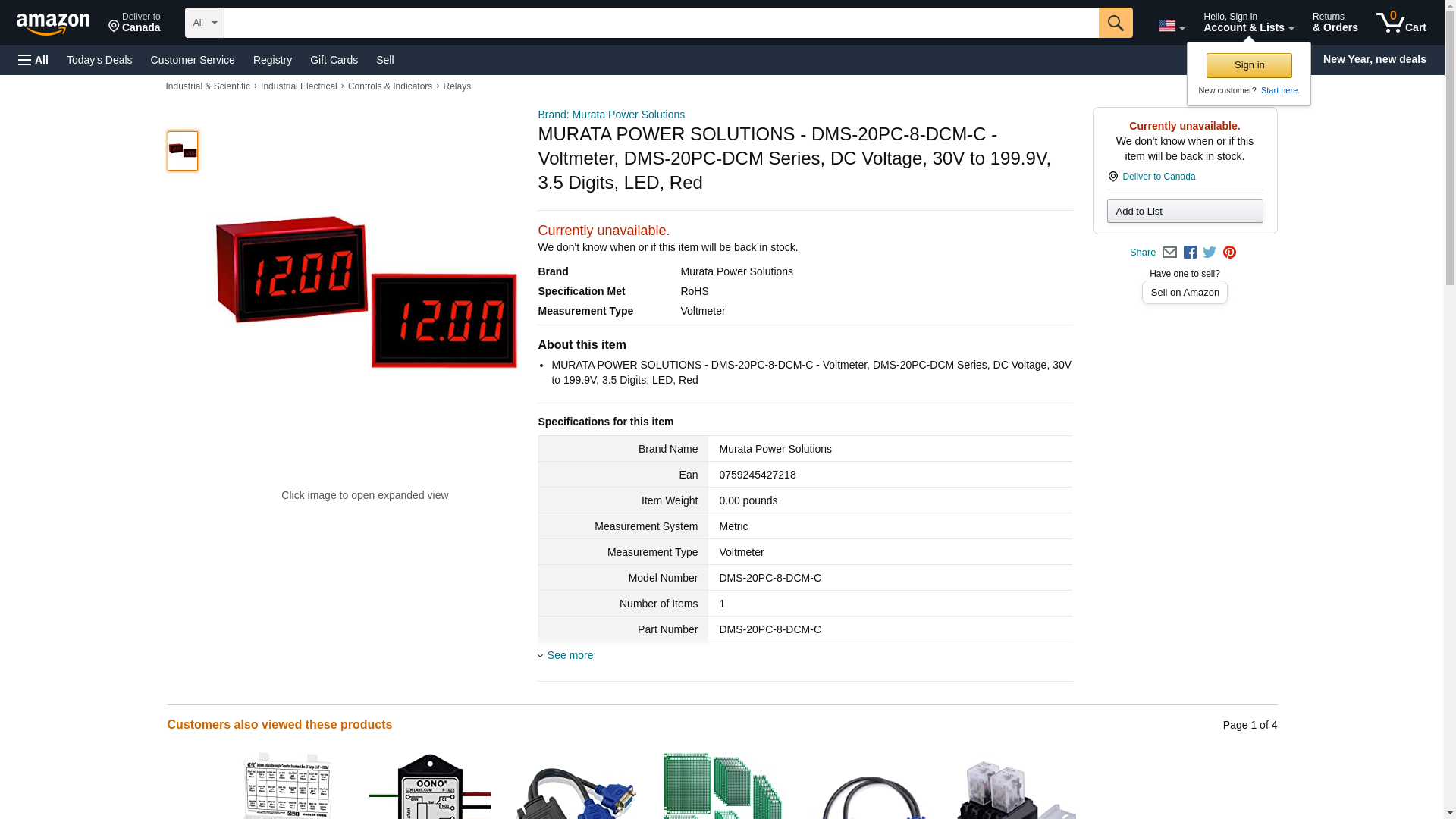Open the language flag dropdown
The height and width of the screenshot is (819, 1456).
pos(1171,27)
